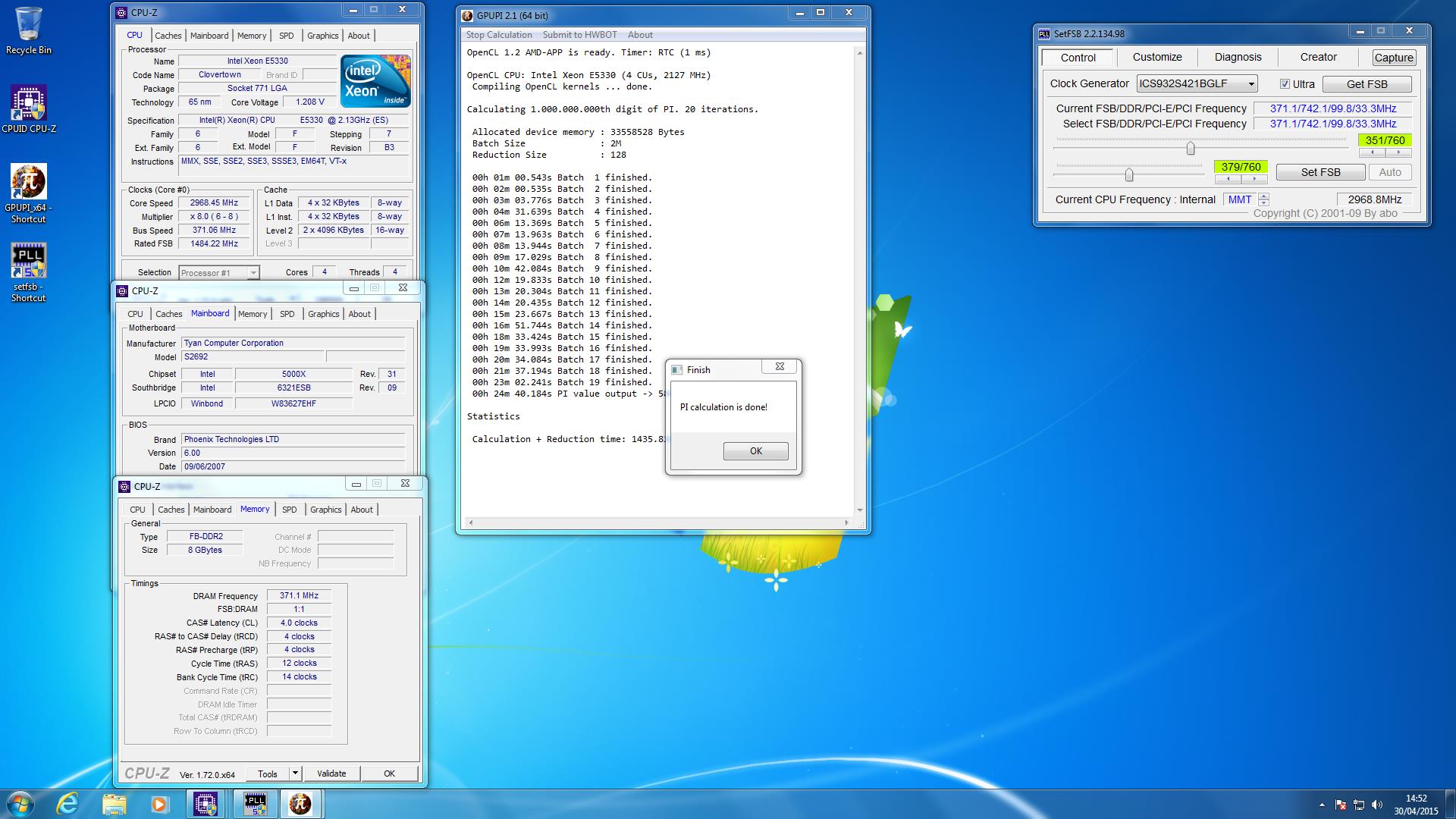The width and height of the screenshot is (1456, 819).
Task: Click the Rated FSB value 1484.22 MHz
Action: click(214, 244)
